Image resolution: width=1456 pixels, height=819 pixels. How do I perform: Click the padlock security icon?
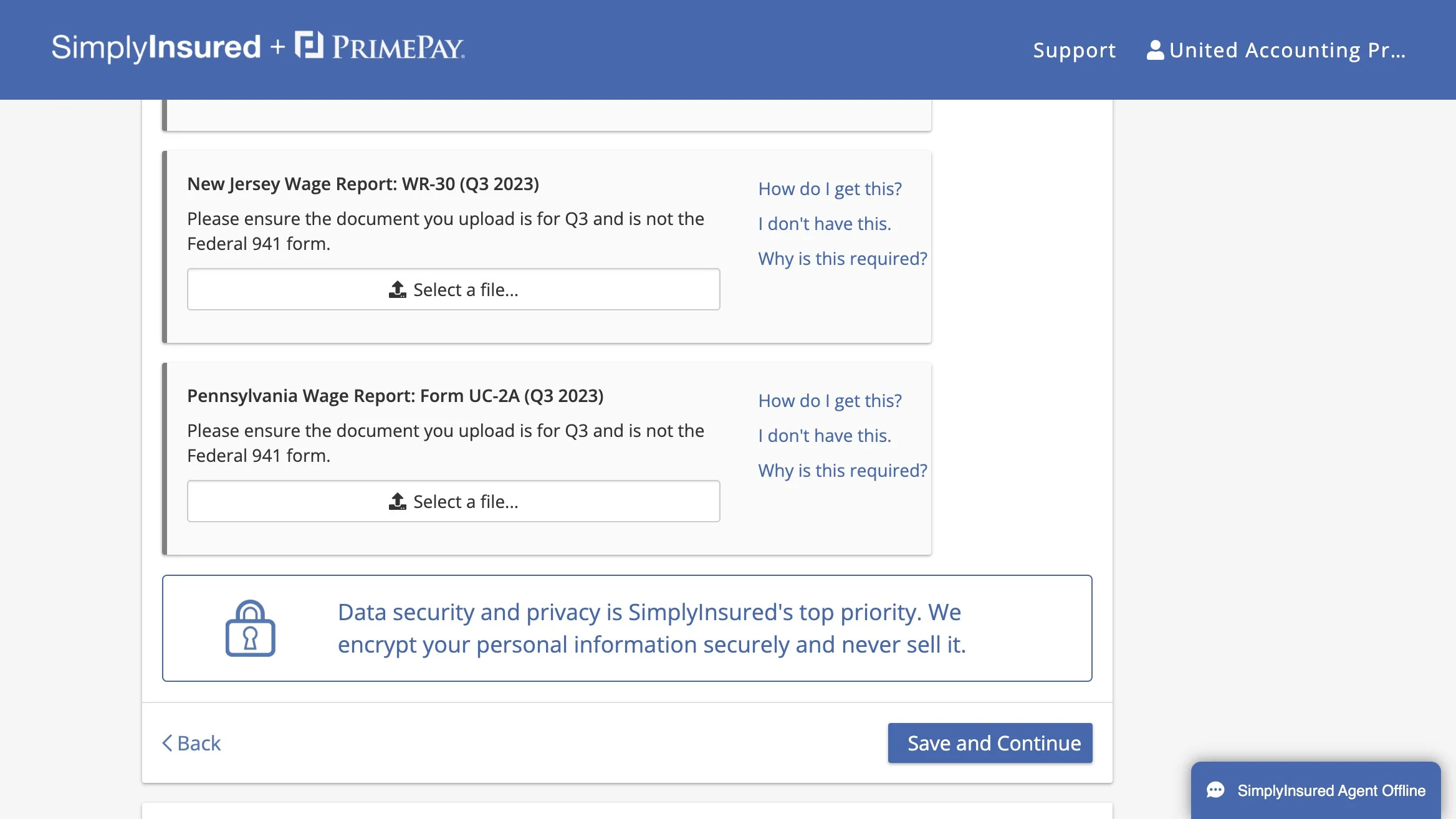tap(250, 628)
